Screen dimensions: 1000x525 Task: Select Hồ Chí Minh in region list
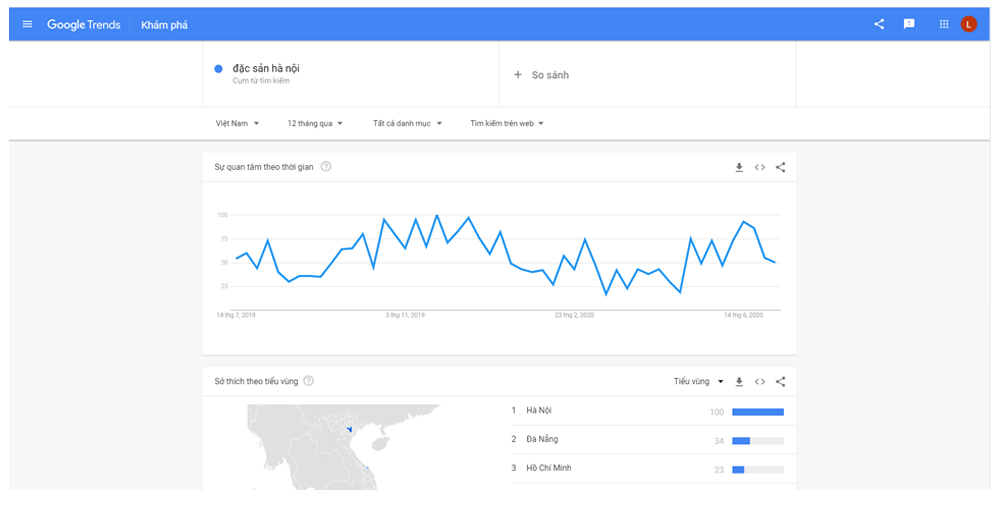point(548,468)
